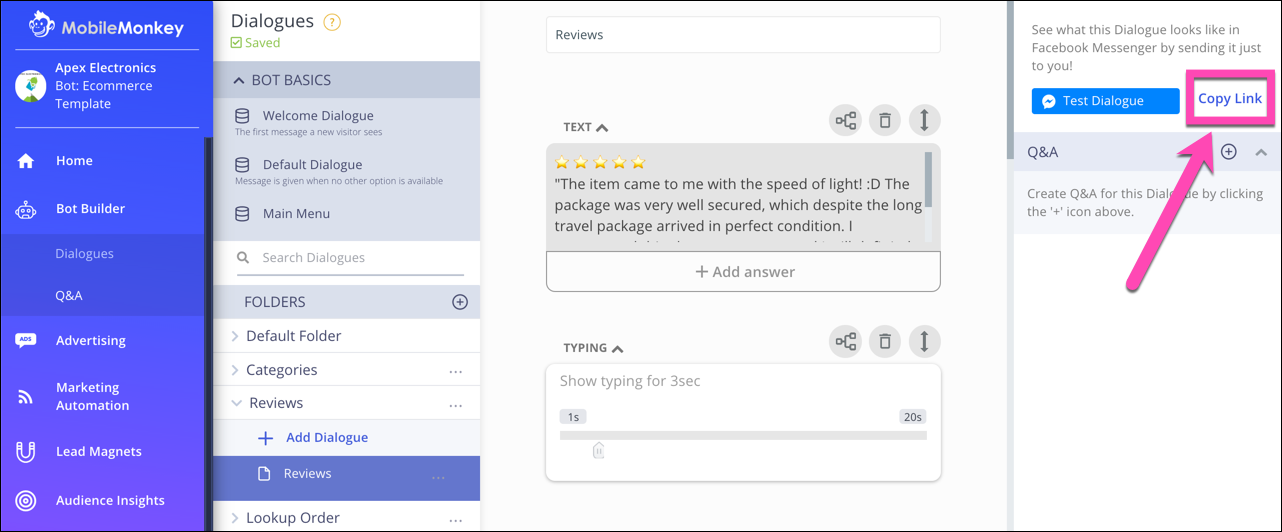Open options dots for Reviews folder
Screen dimensions: 1282x532
[x=456, y=405]
